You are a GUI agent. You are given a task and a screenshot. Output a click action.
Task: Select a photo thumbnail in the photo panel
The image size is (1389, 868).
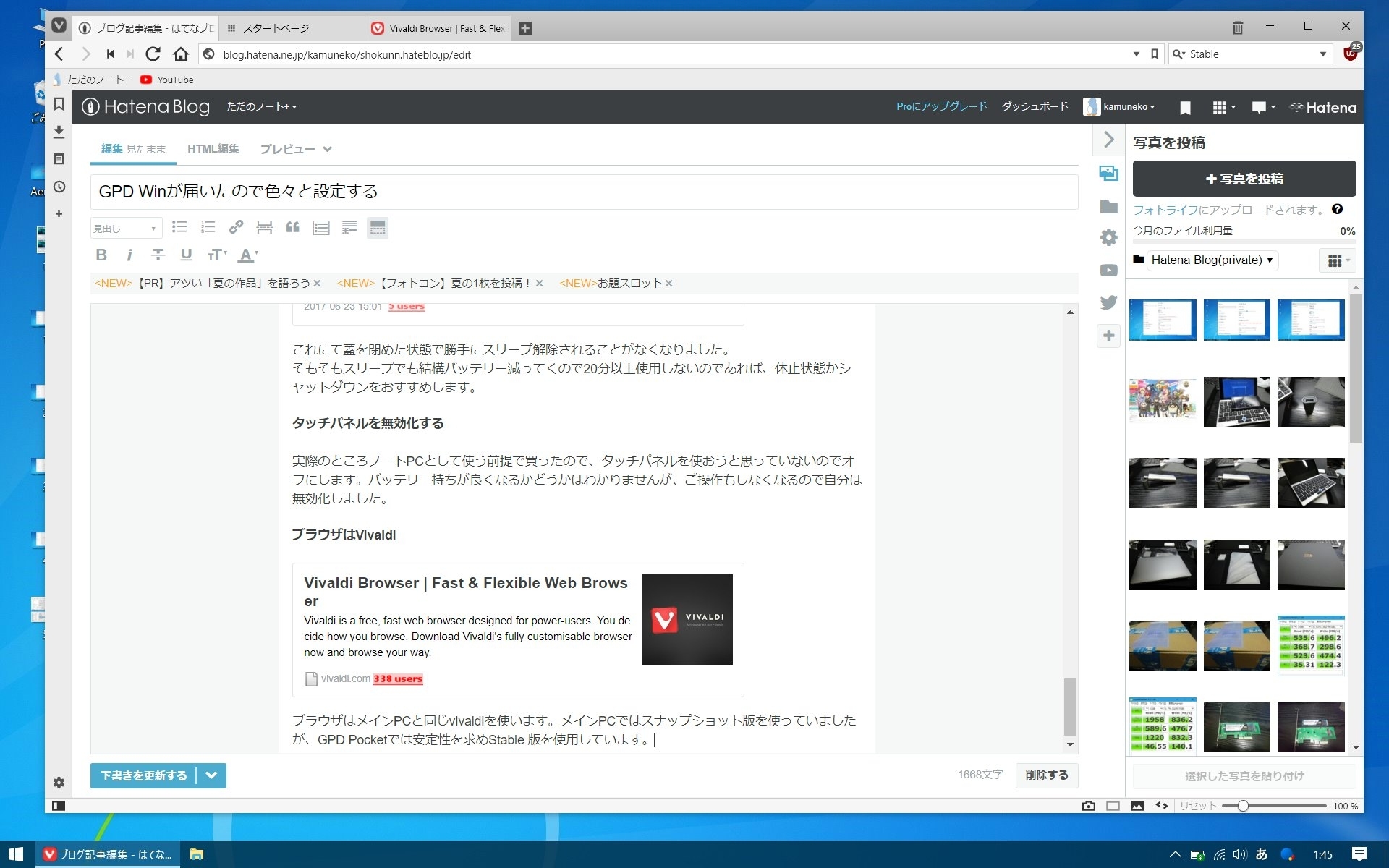coord(1162,320)
